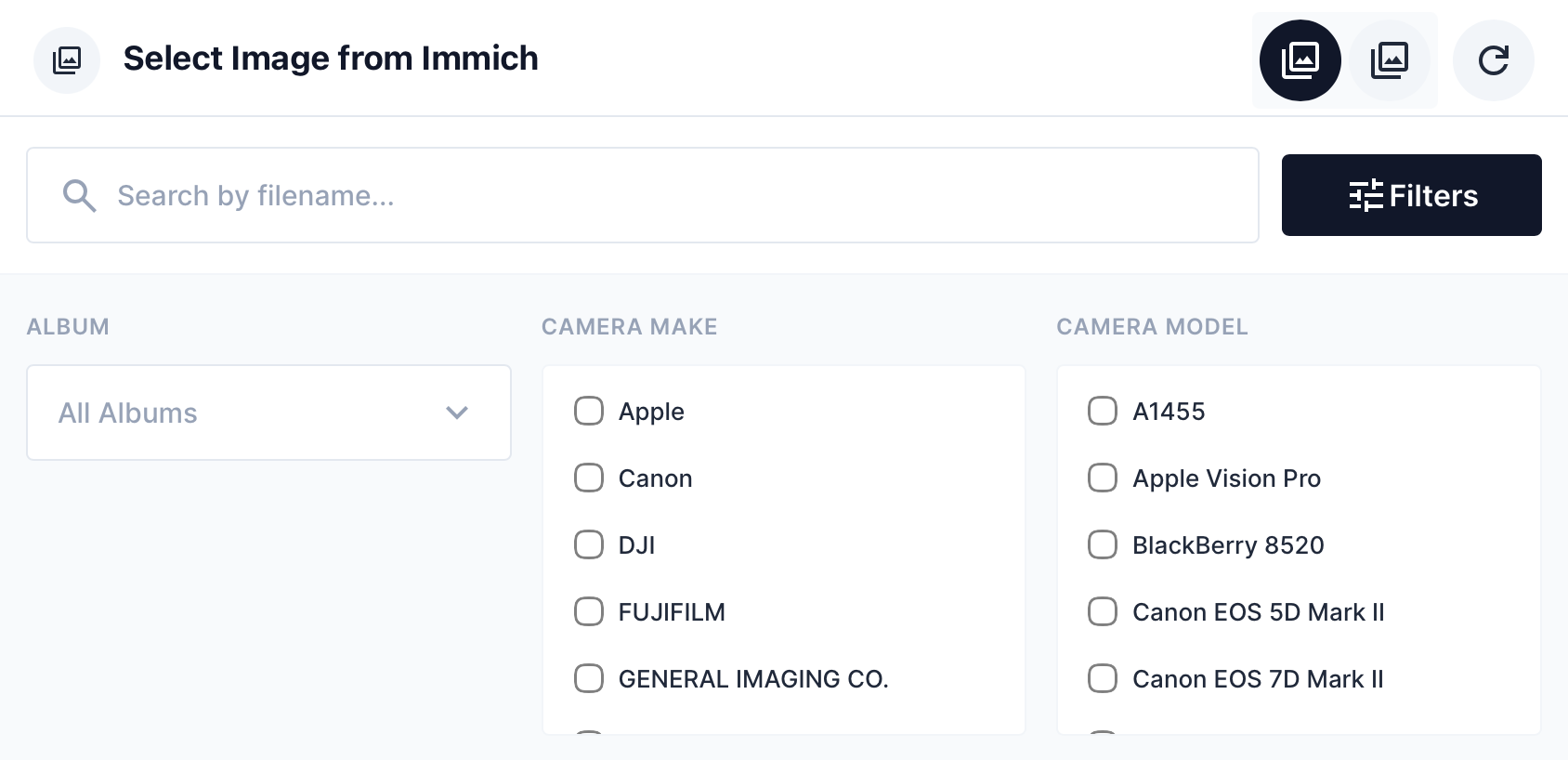Image resolution: width=1568 pixels, height=760 pixels.
Task: Check the Canon EOS 5D Mark II model
Action: tap(1102, 611)
